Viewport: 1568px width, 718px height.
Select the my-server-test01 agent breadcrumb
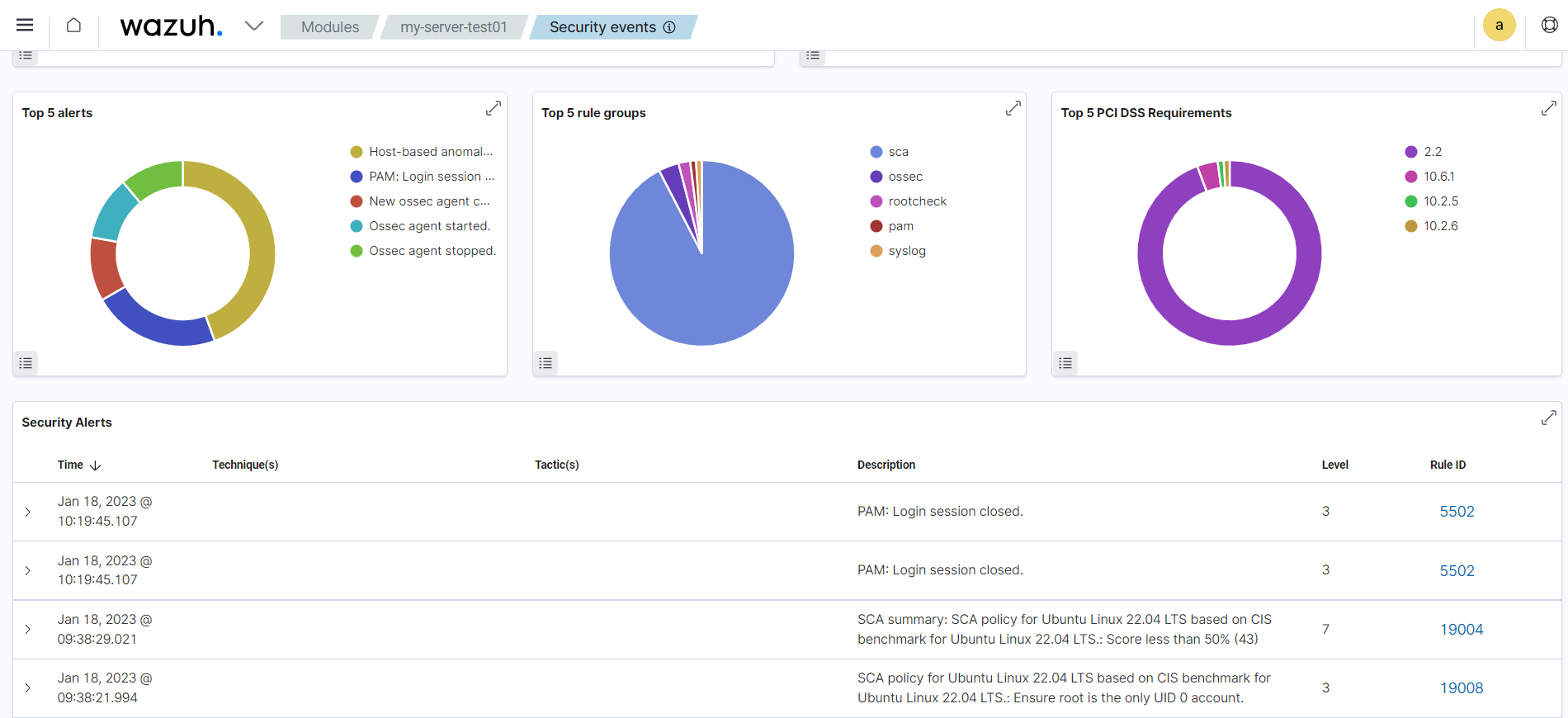454,27
